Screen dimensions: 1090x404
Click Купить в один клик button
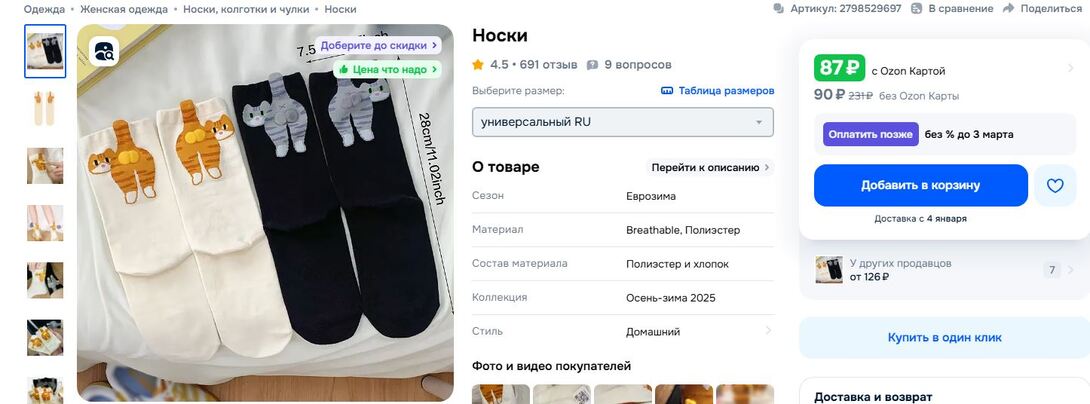(x=944, y=337)
